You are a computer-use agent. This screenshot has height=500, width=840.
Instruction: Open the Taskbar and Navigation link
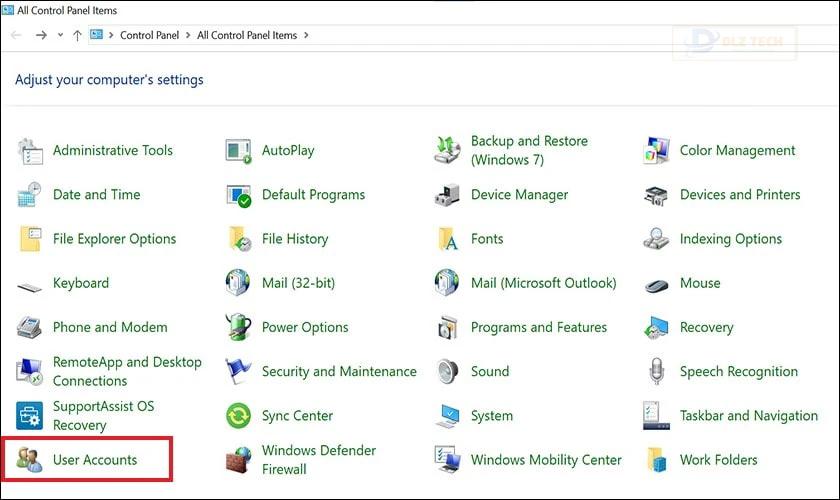tap(749, 416)
